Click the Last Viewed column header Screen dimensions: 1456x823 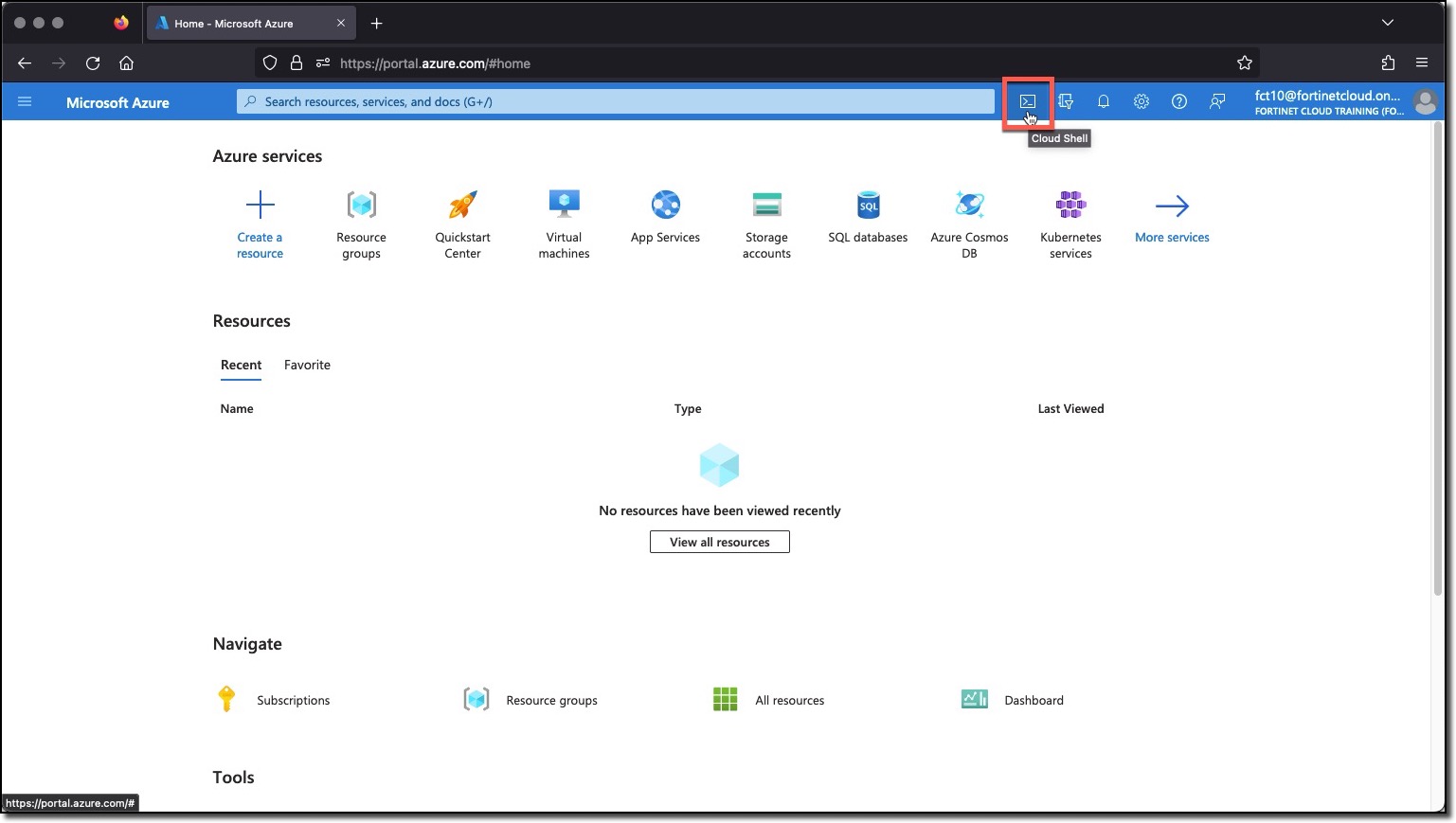pos(1070,409)
